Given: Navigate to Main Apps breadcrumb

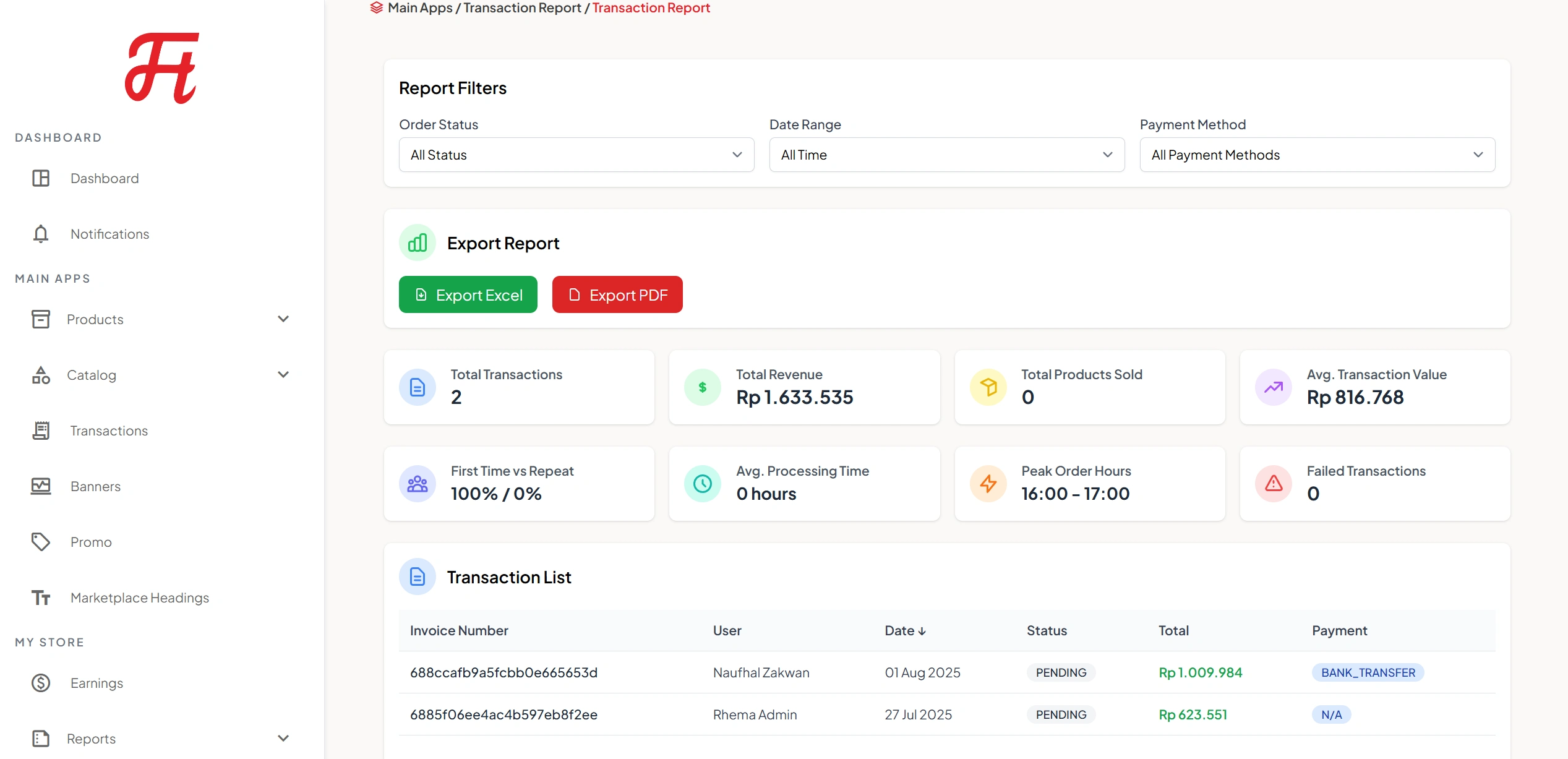Looking at the screenshot, I should pyautogui.click(x=419, y=8).
